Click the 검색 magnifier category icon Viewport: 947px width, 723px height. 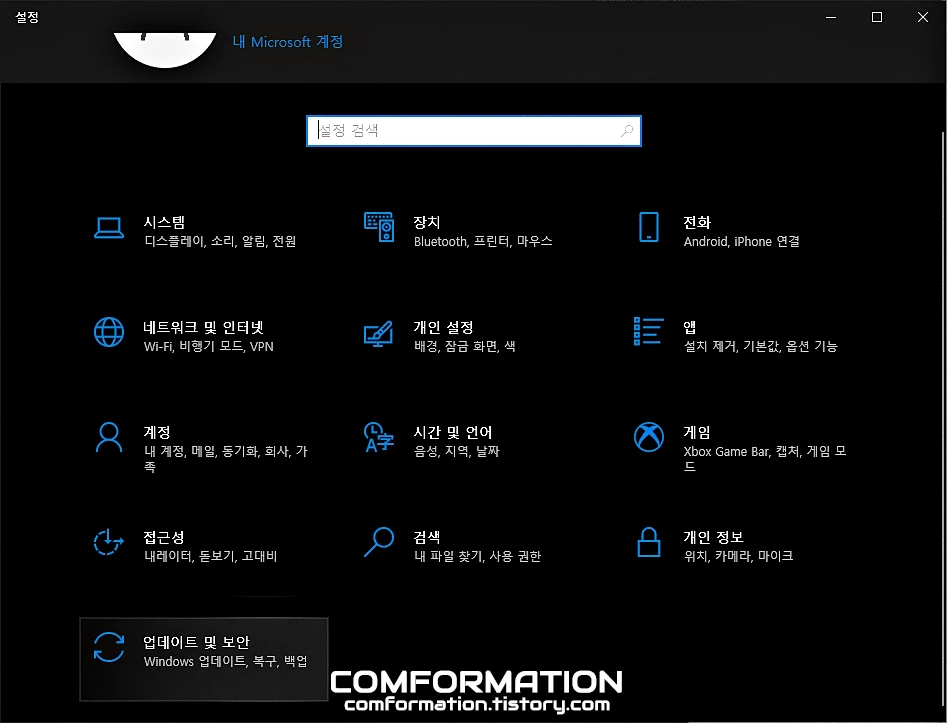(379, 542)
